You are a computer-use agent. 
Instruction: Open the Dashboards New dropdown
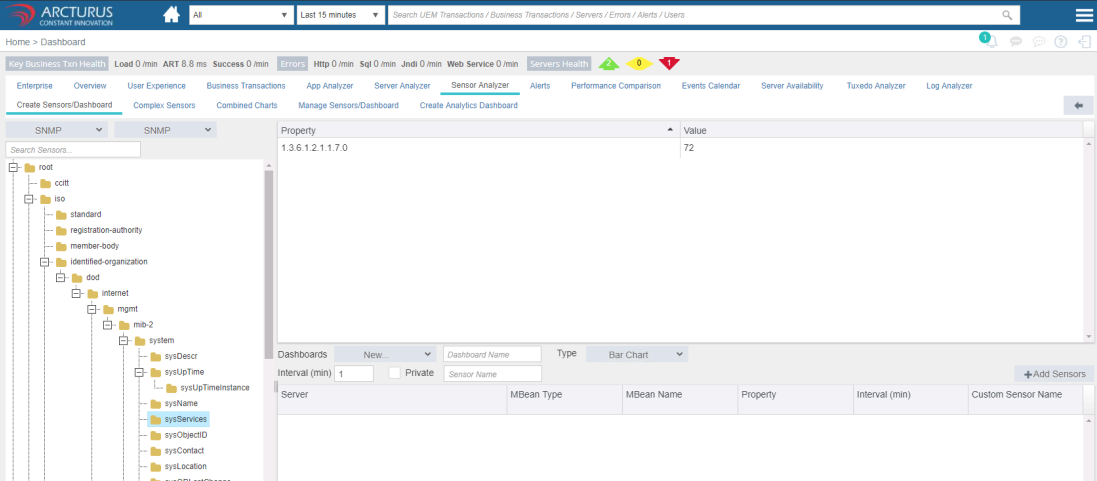pyautogui.click(x=385, y=354)
